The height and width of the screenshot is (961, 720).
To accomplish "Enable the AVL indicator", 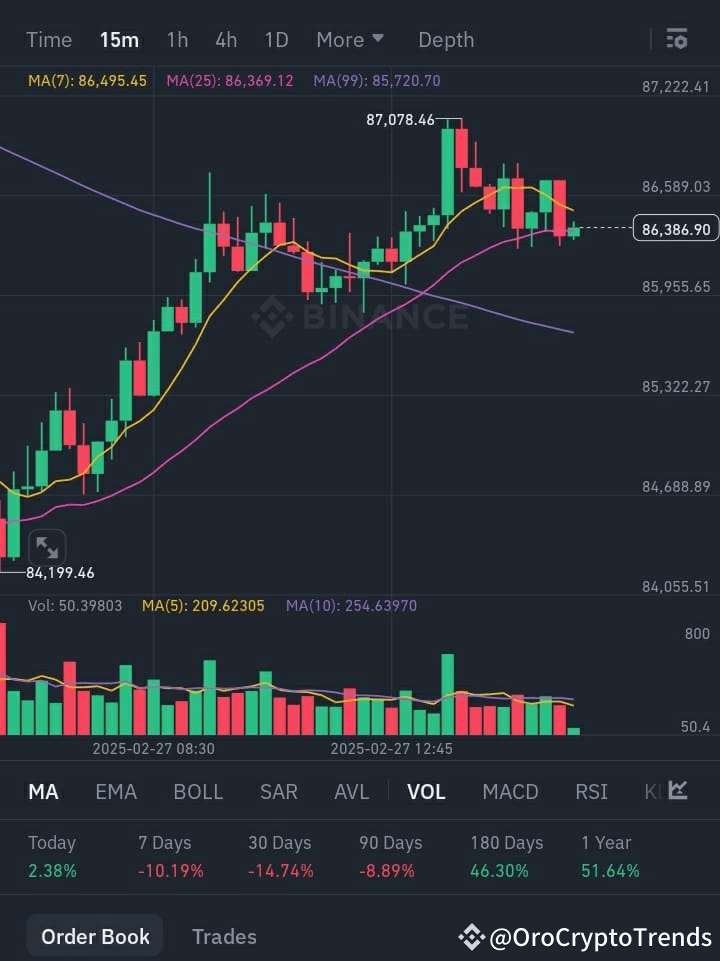I will 352,791.
